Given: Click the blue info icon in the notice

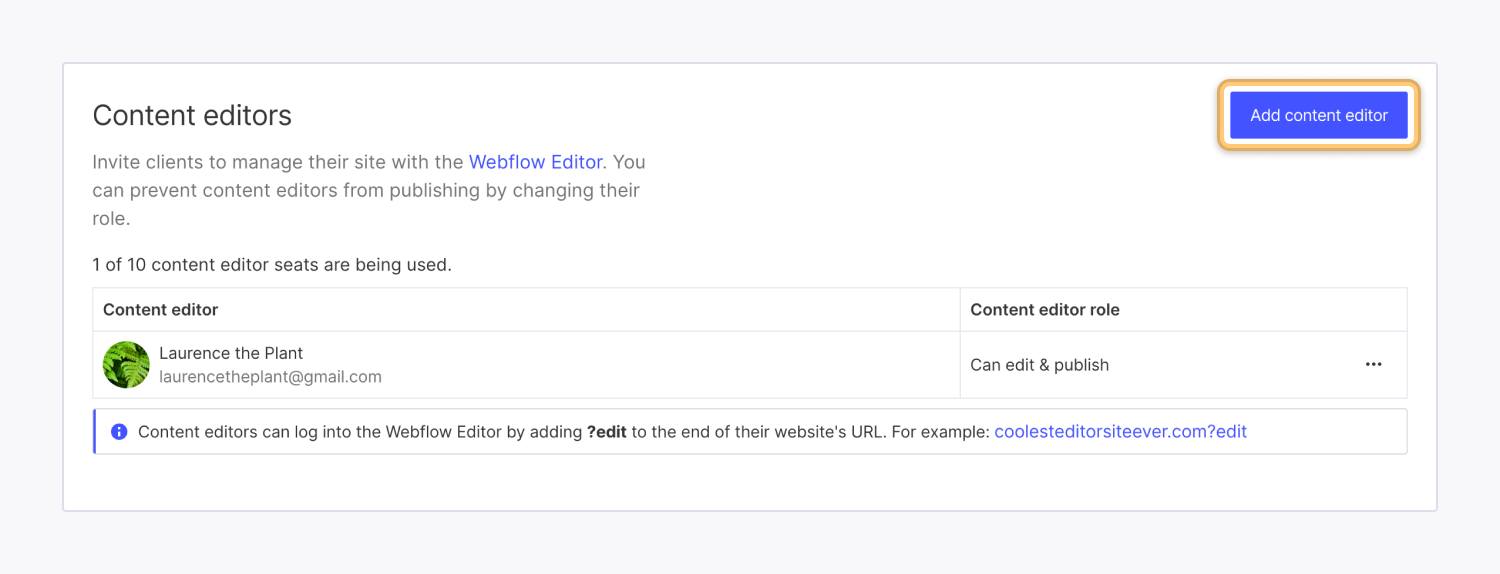Looking at the screenshot, I should [119, 432].
